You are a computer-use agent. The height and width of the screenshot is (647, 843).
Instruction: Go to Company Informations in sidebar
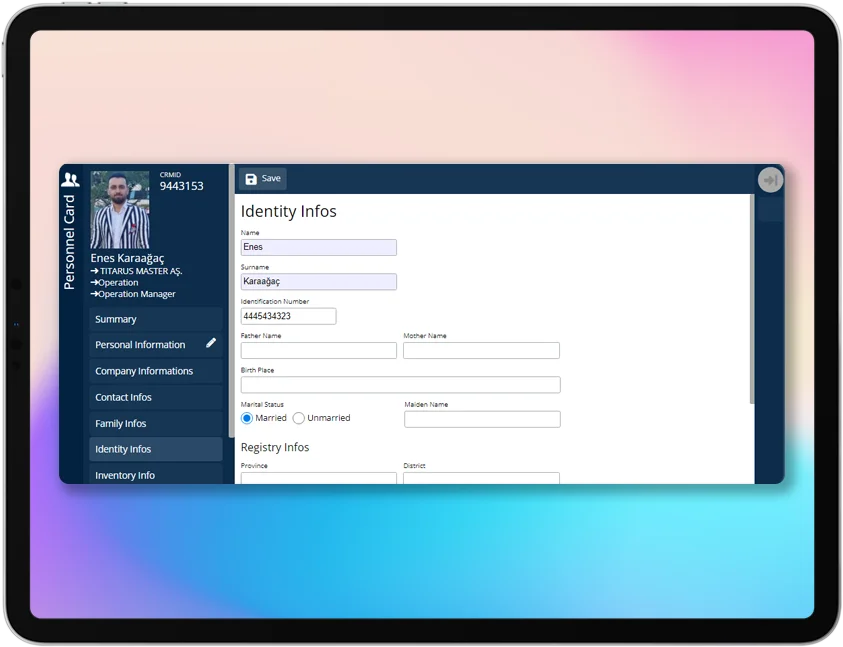[155, 371]
